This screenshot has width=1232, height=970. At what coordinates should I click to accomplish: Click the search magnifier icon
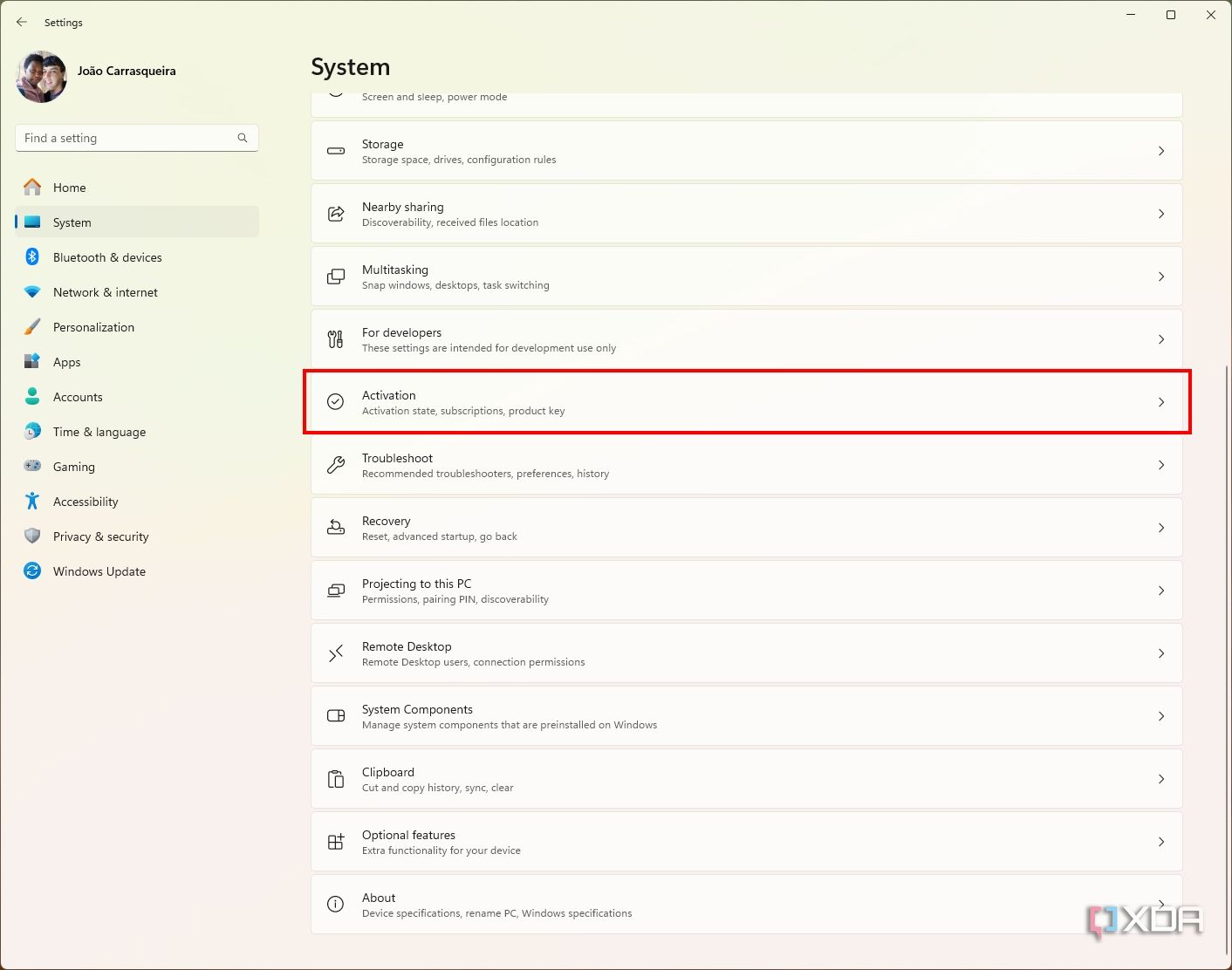click(243, 138)
